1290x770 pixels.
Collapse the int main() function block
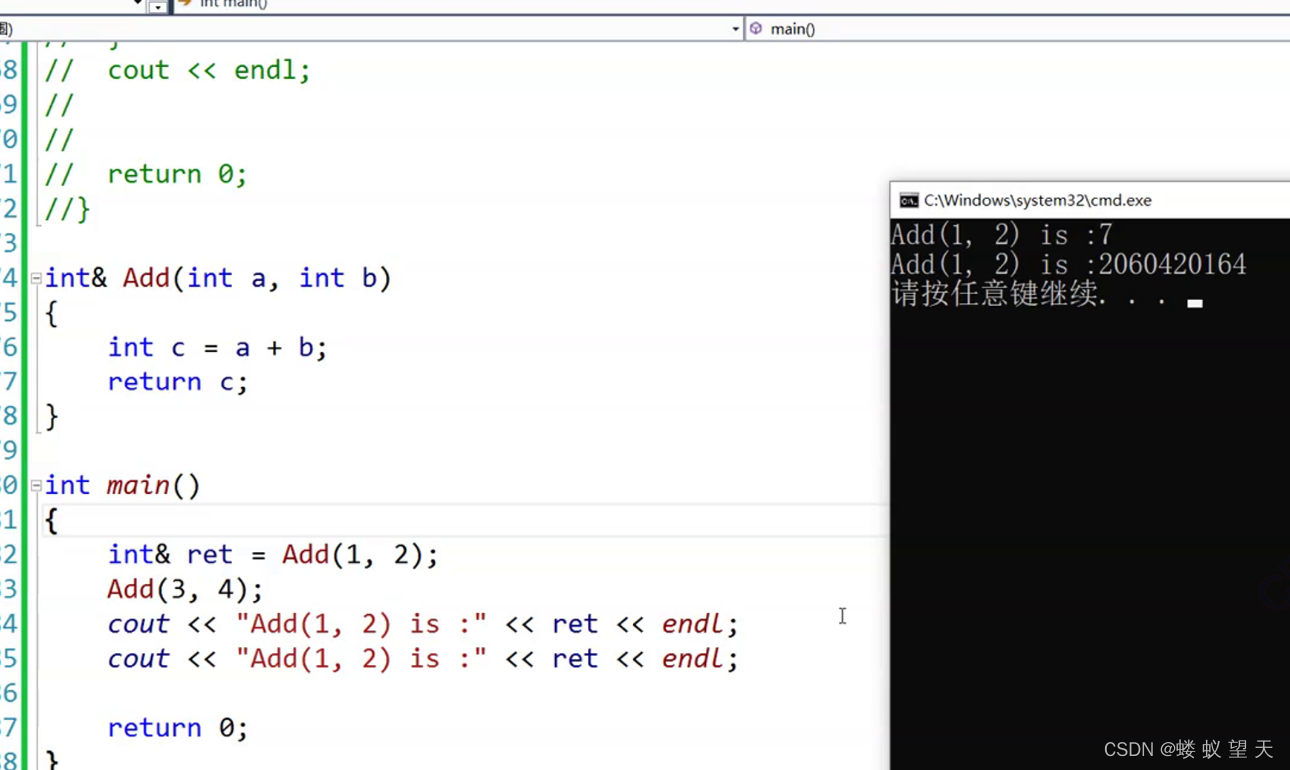coord(36,486)
